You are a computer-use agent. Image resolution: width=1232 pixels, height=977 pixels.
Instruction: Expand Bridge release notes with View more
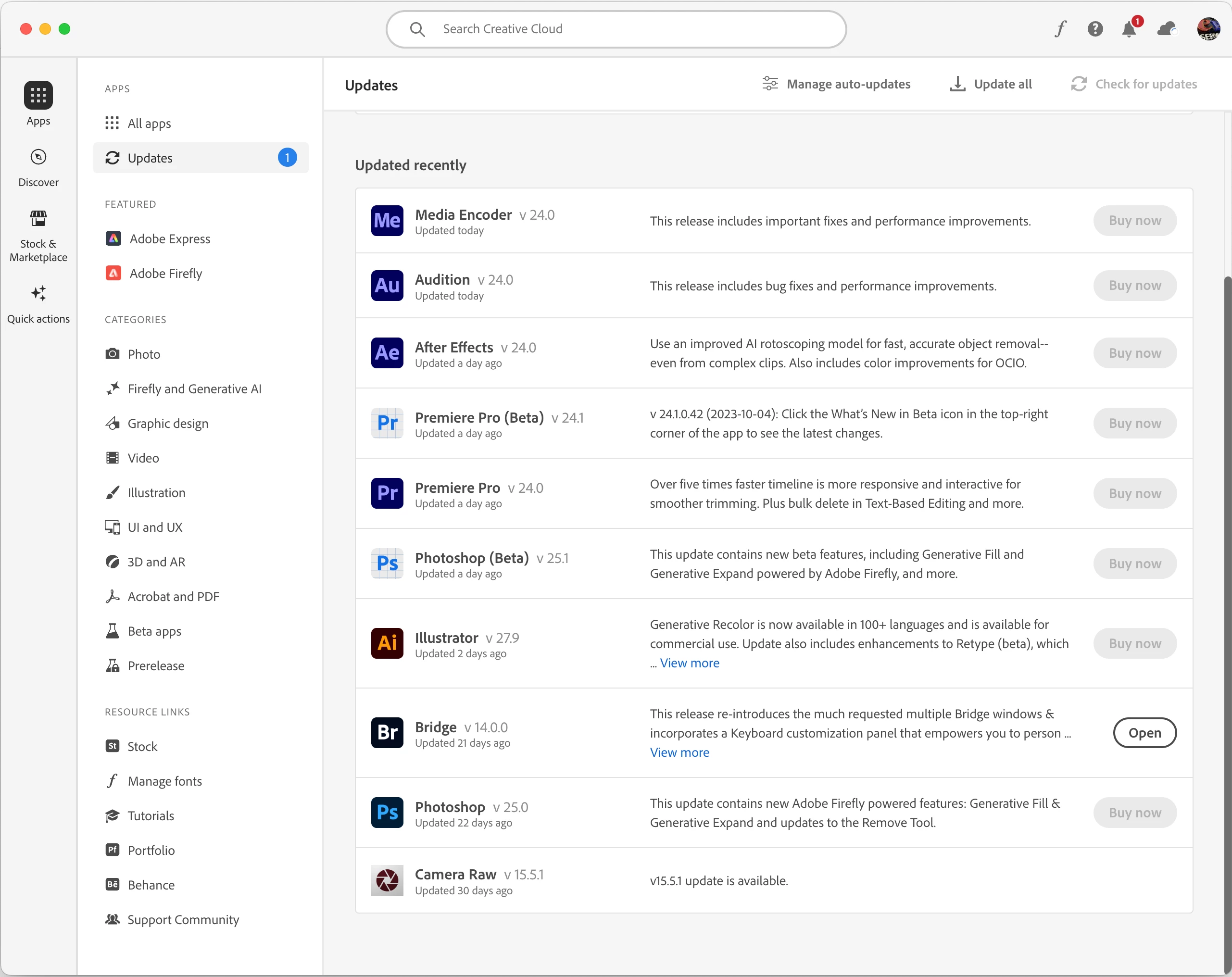[x=679, y=752]
